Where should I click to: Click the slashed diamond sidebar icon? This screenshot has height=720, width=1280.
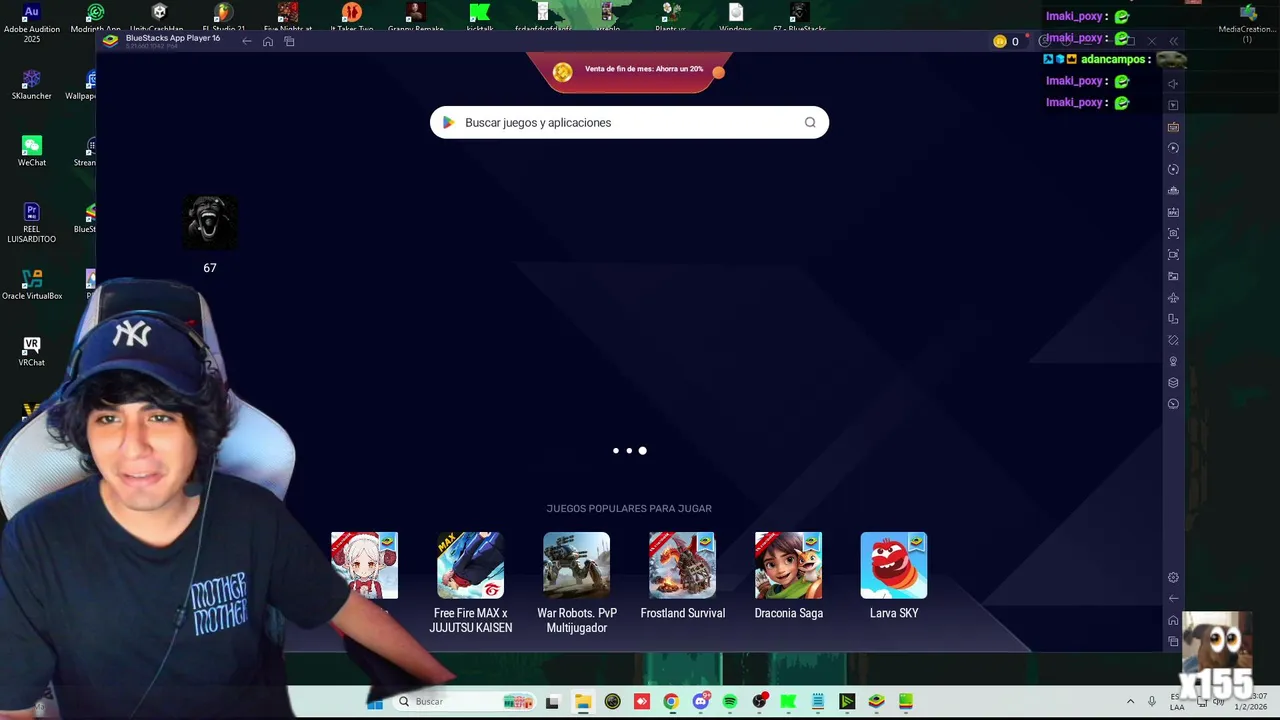[1173, 340]
